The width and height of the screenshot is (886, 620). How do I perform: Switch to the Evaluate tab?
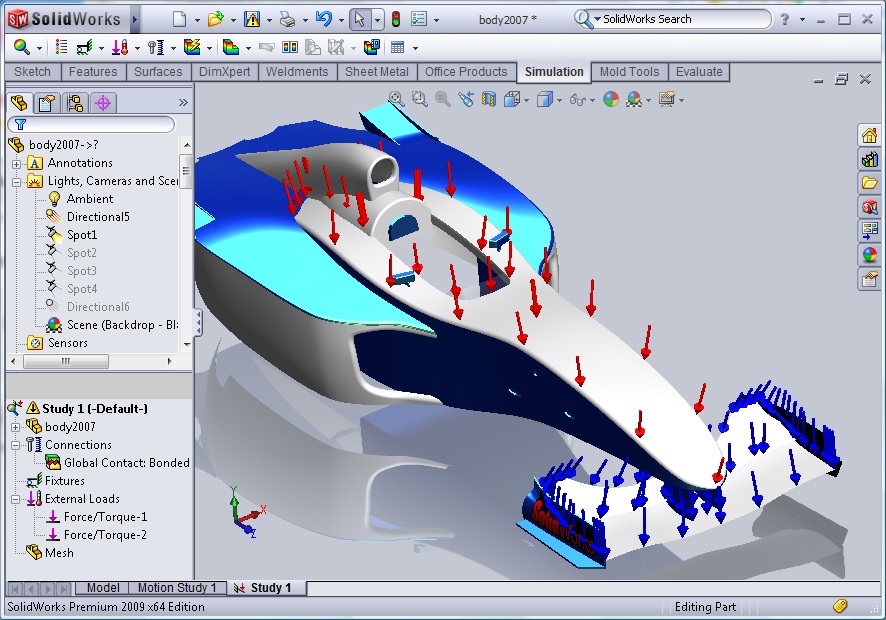(699, 72)
